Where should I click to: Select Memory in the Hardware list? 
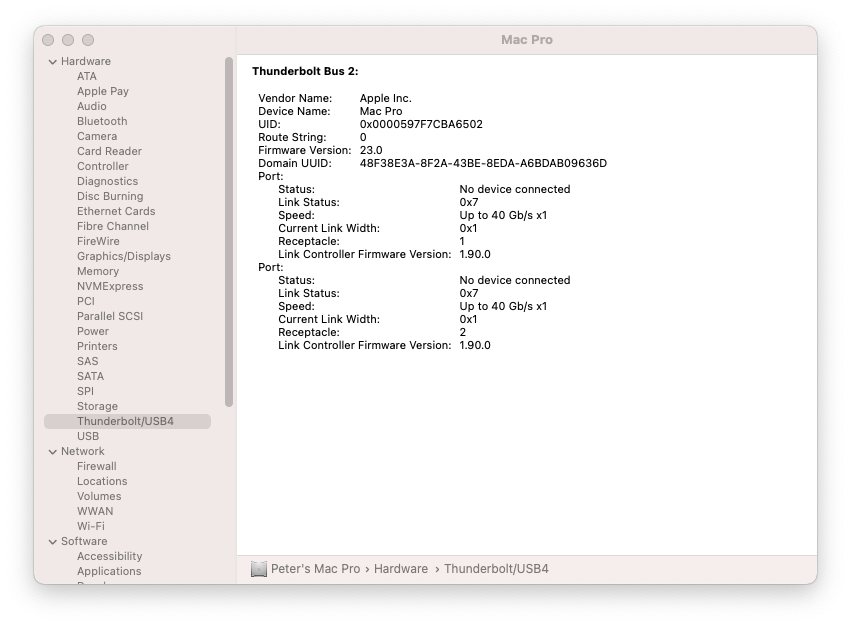98,271
